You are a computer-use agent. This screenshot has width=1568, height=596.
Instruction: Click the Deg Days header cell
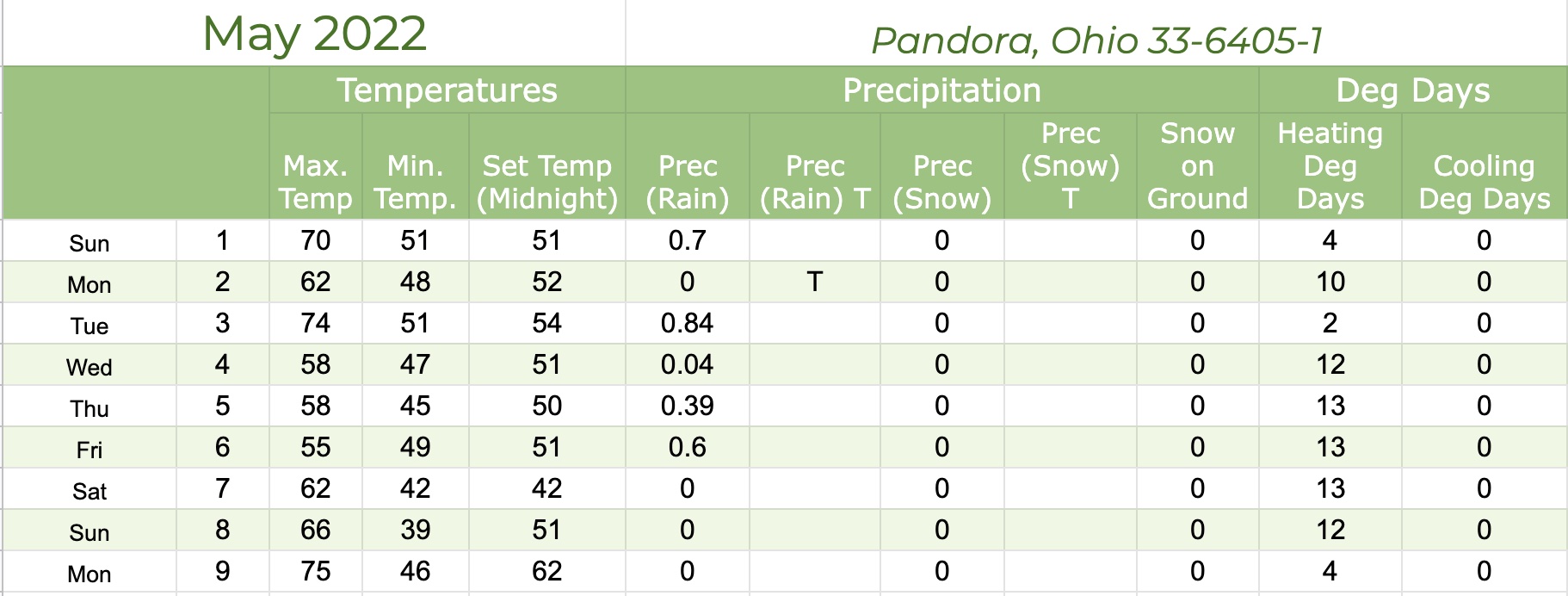click(x=1413, y=90)
